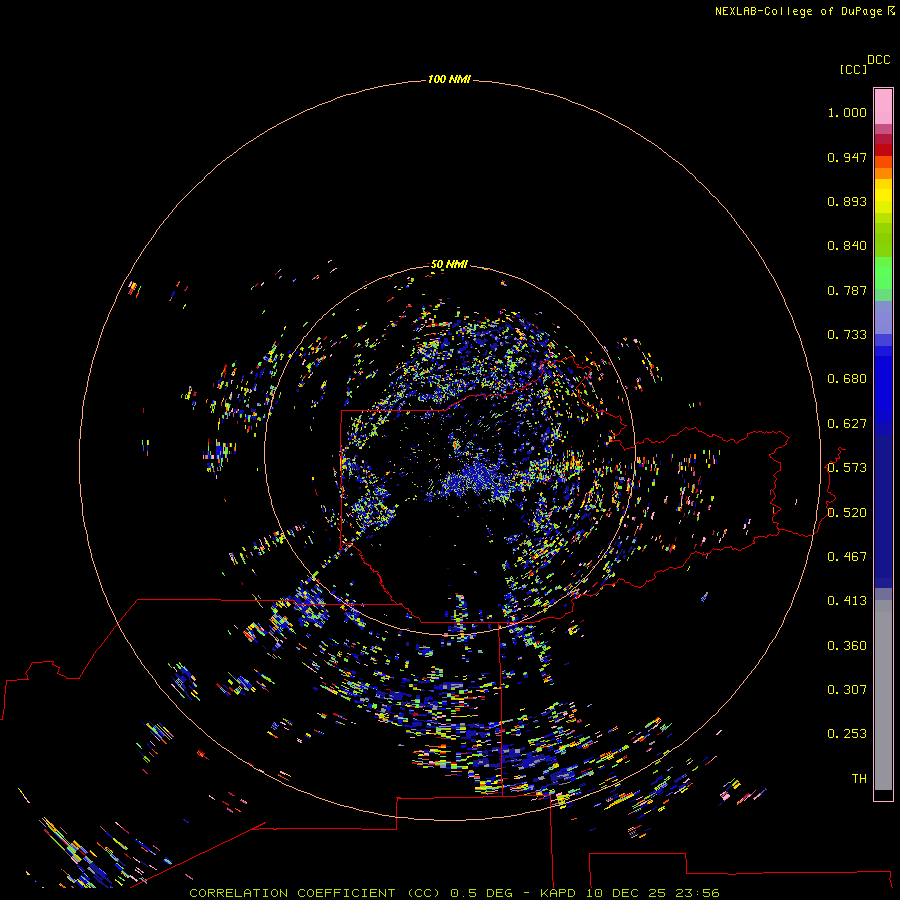Click the 0.893 legend value
Image resolution: width=900 pixels, height=900 pixels.
coord(847,201)
